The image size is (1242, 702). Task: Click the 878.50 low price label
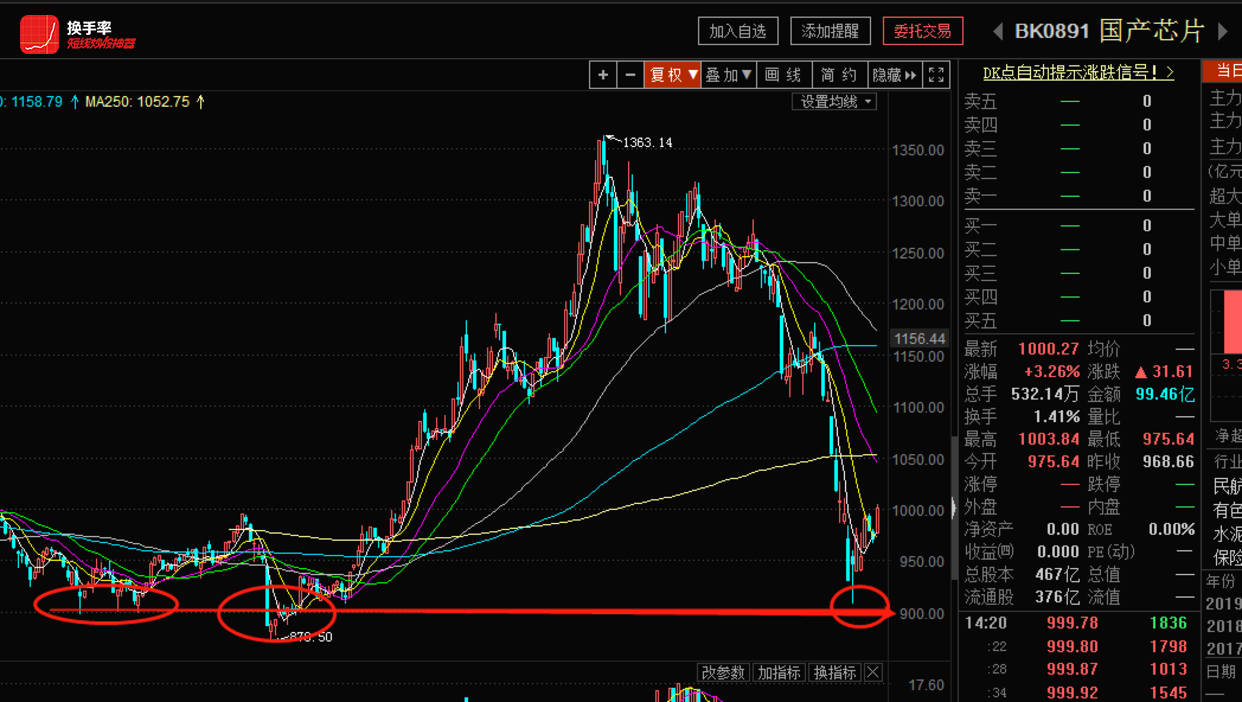[309, 637]
